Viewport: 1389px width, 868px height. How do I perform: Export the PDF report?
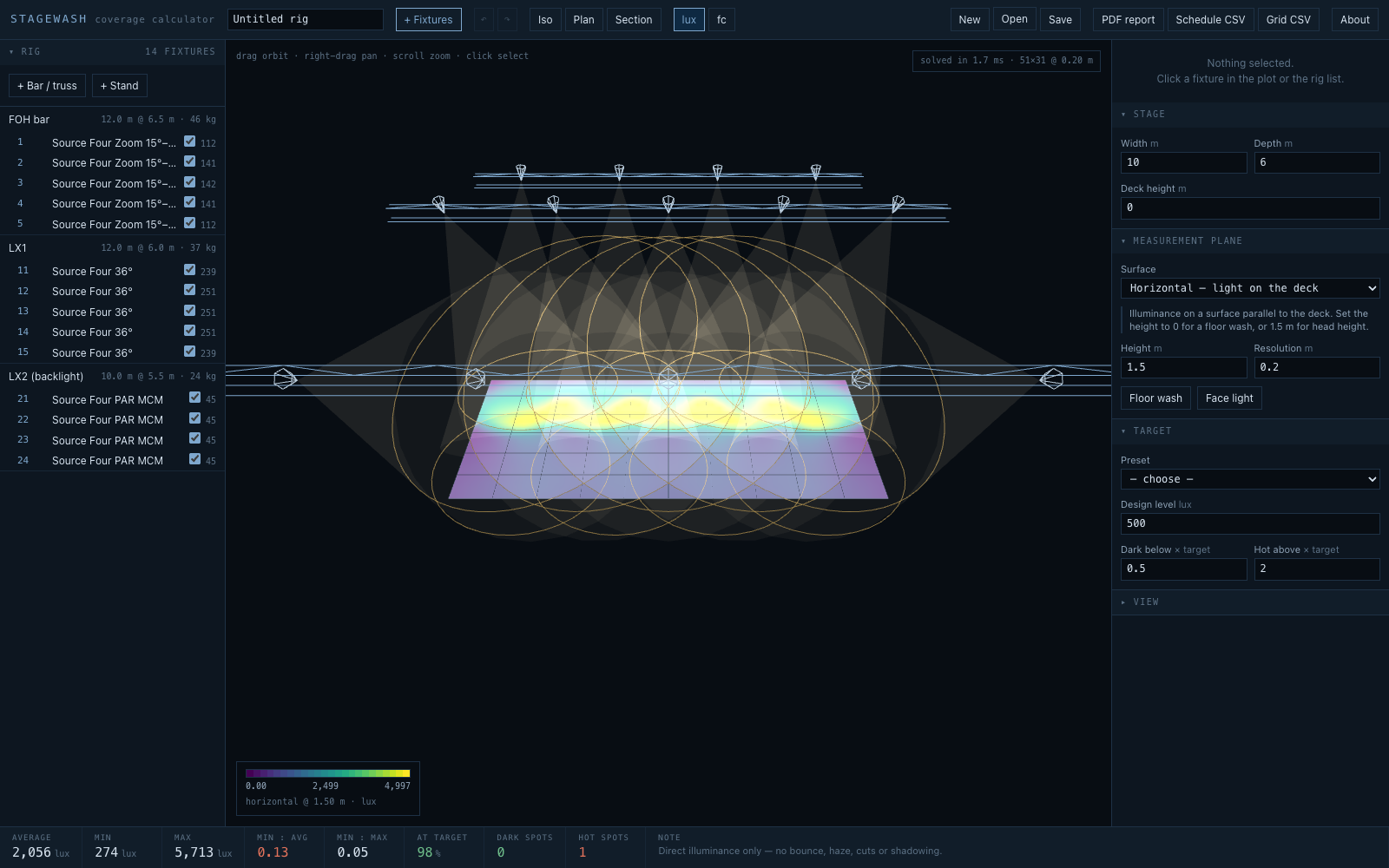coord(1128,19)
